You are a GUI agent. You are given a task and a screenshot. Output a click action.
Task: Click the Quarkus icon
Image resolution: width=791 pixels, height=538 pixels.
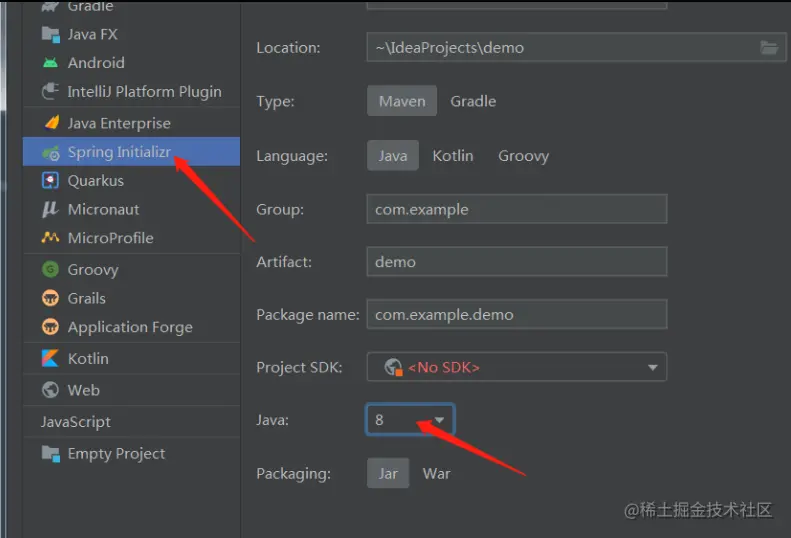tap(50, 180)
